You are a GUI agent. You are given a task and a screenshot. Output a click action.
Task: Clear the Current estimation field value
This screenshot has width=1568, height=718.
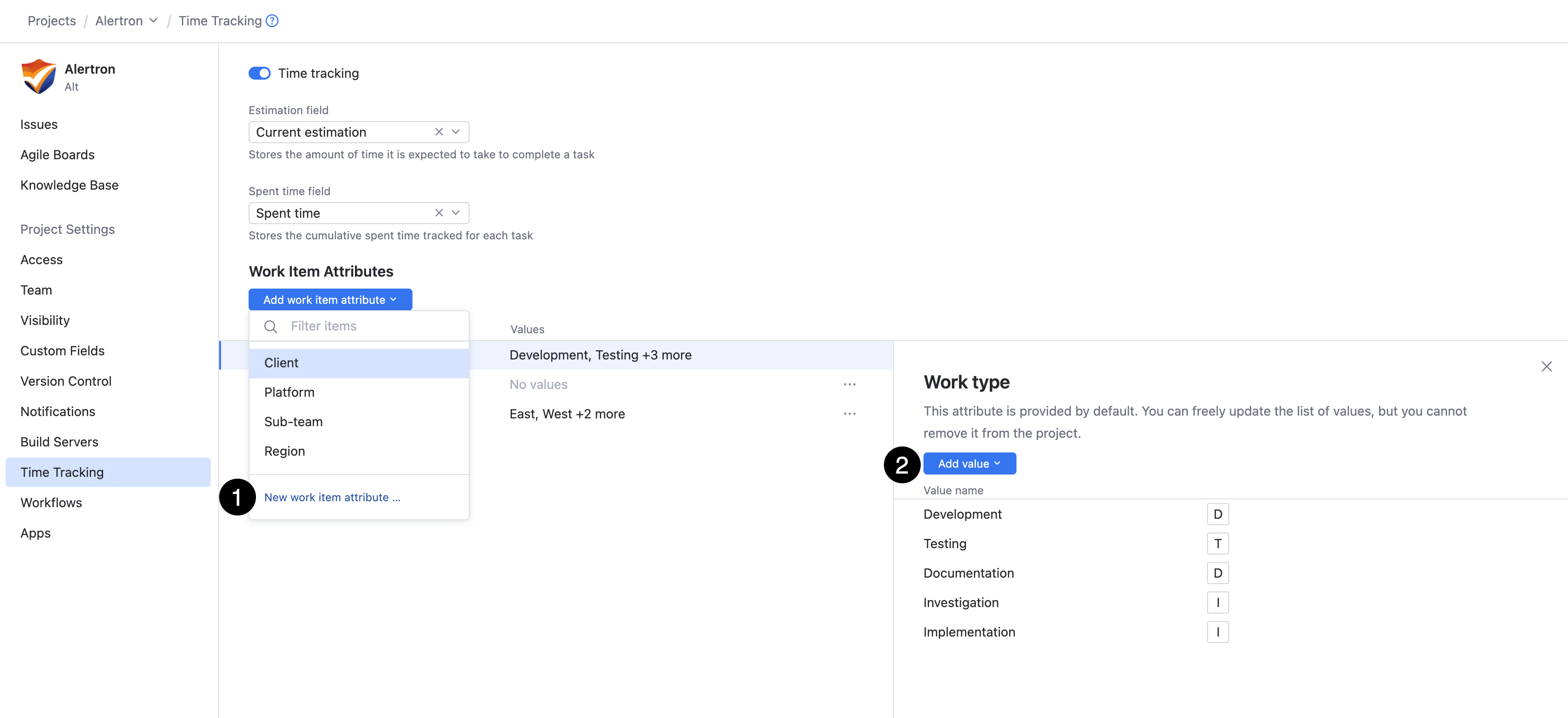(439, 132)
